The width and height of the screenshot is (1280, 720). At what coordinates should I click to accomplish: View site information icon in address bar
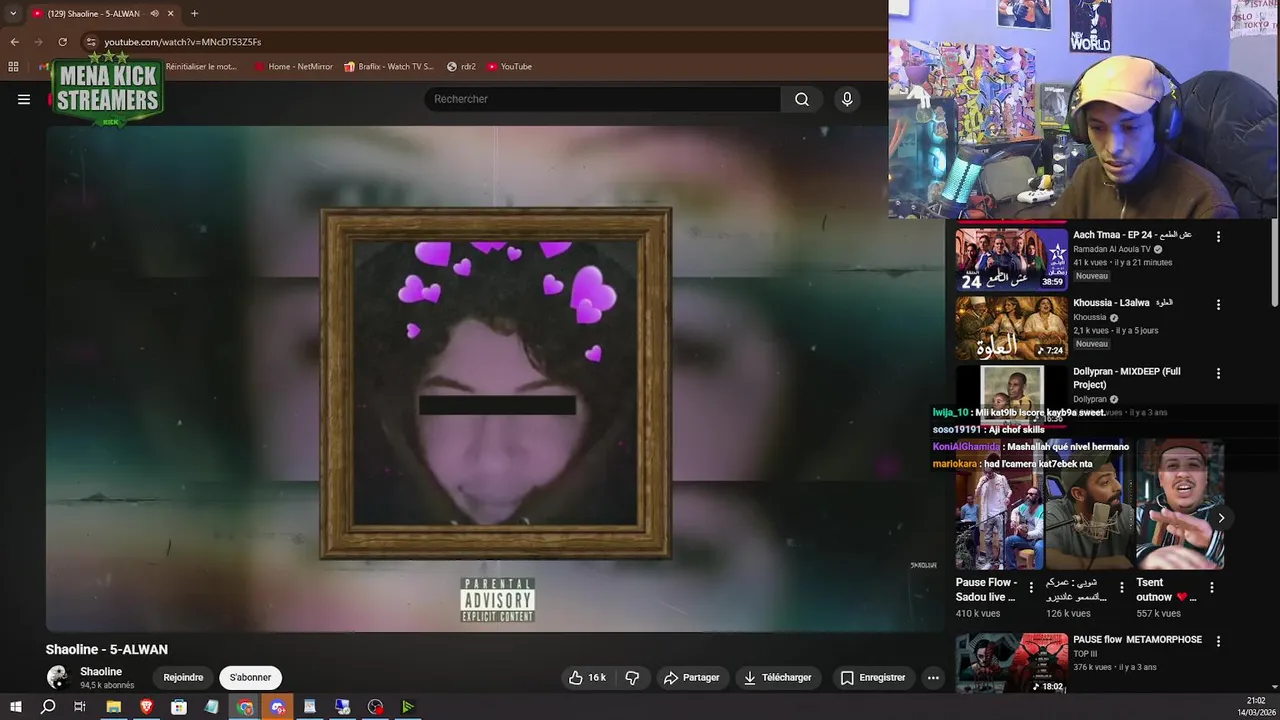tap(90, 42)
